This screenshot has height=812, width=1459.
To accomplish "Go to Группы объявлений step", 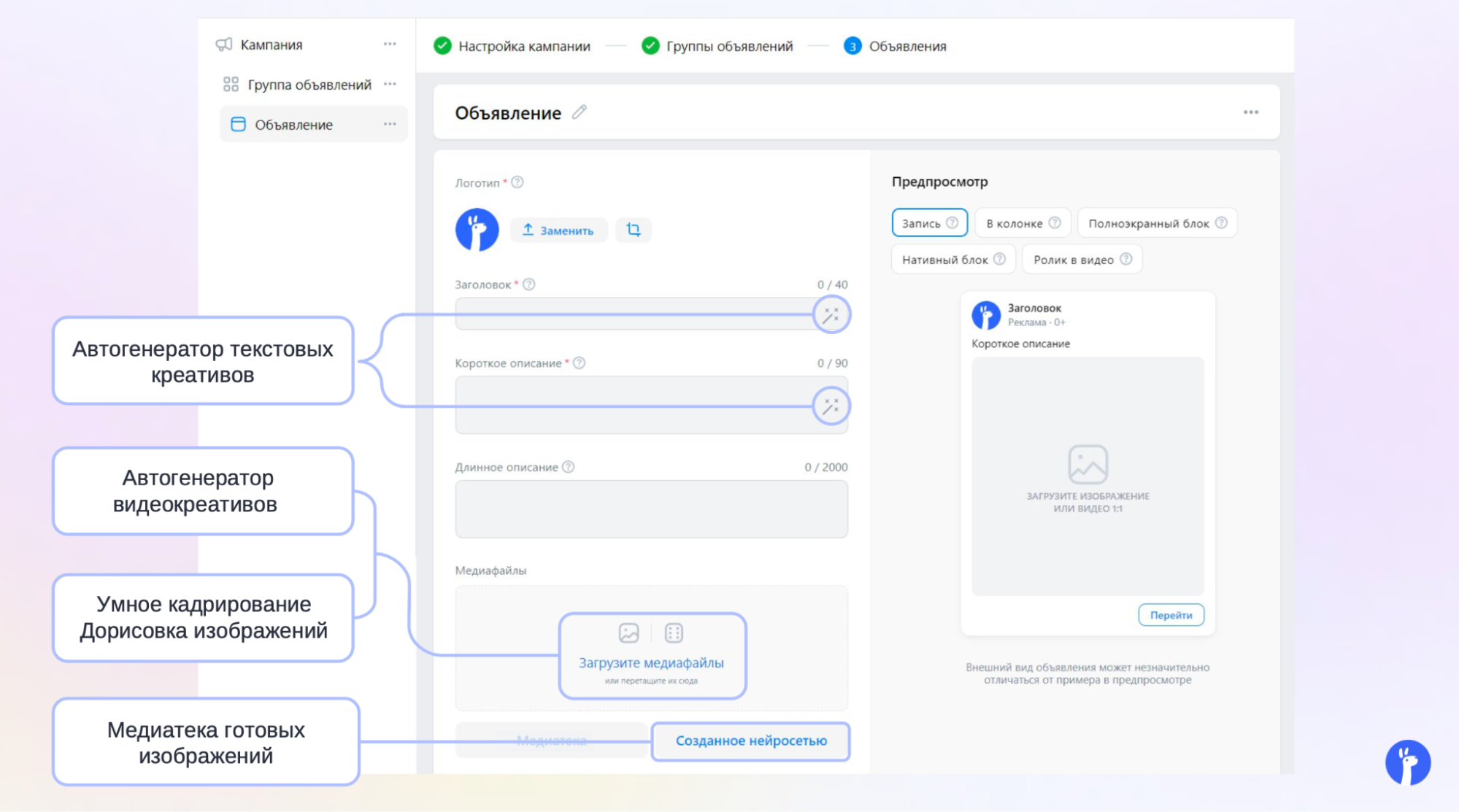I will (717, 46).
